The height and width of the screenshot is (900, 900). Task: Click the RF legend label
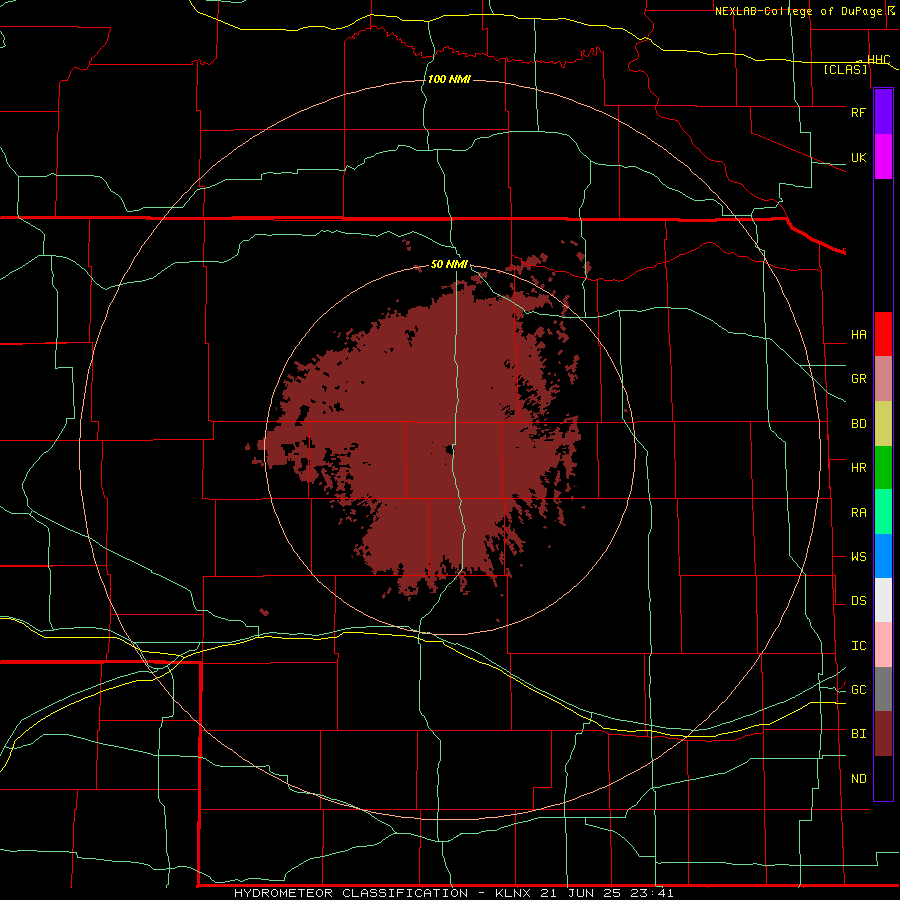point(858,112)
